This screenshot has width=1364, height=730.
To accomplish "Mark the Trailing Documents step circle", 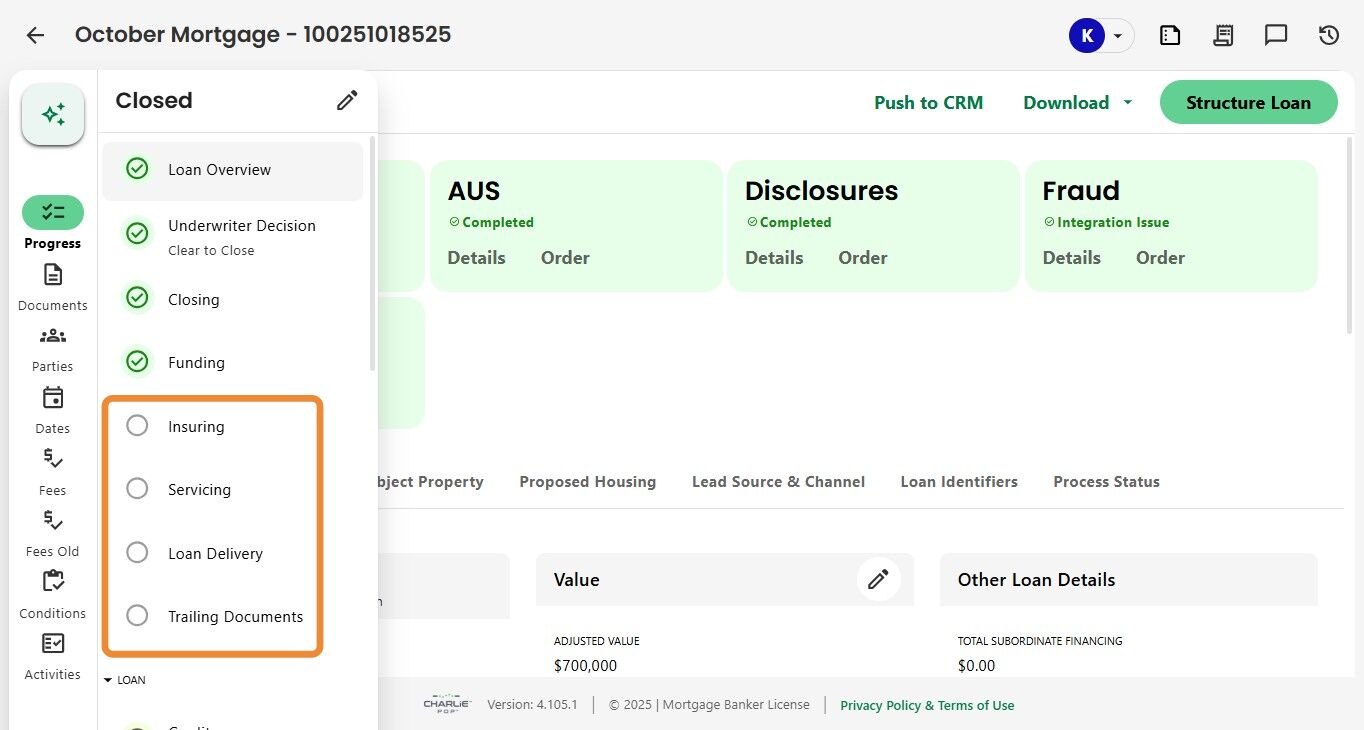I will tap(137, 616).
